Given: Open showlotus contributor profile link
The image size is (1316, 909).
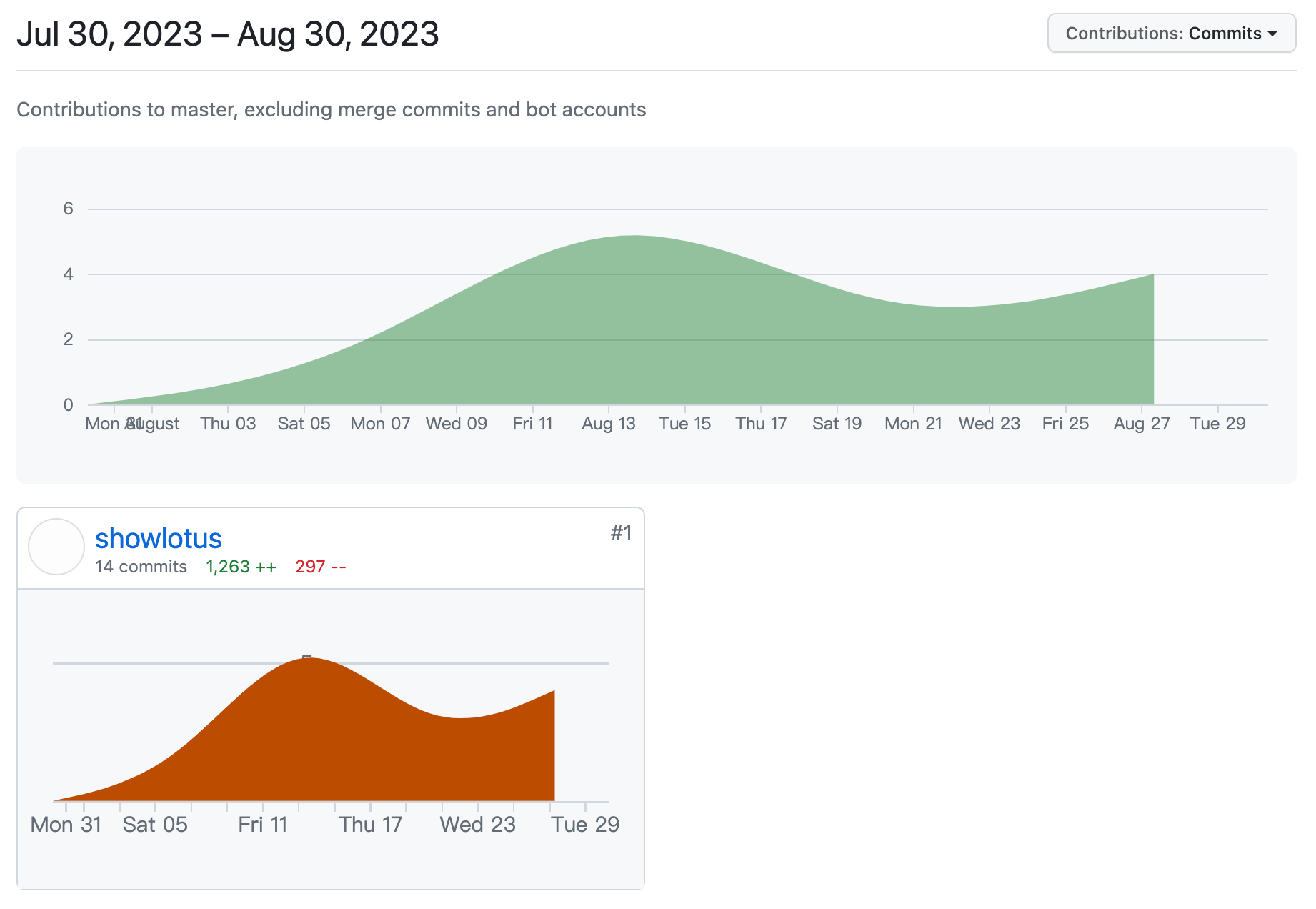Looking at the screenshot, I should click(x=159, y=538).
